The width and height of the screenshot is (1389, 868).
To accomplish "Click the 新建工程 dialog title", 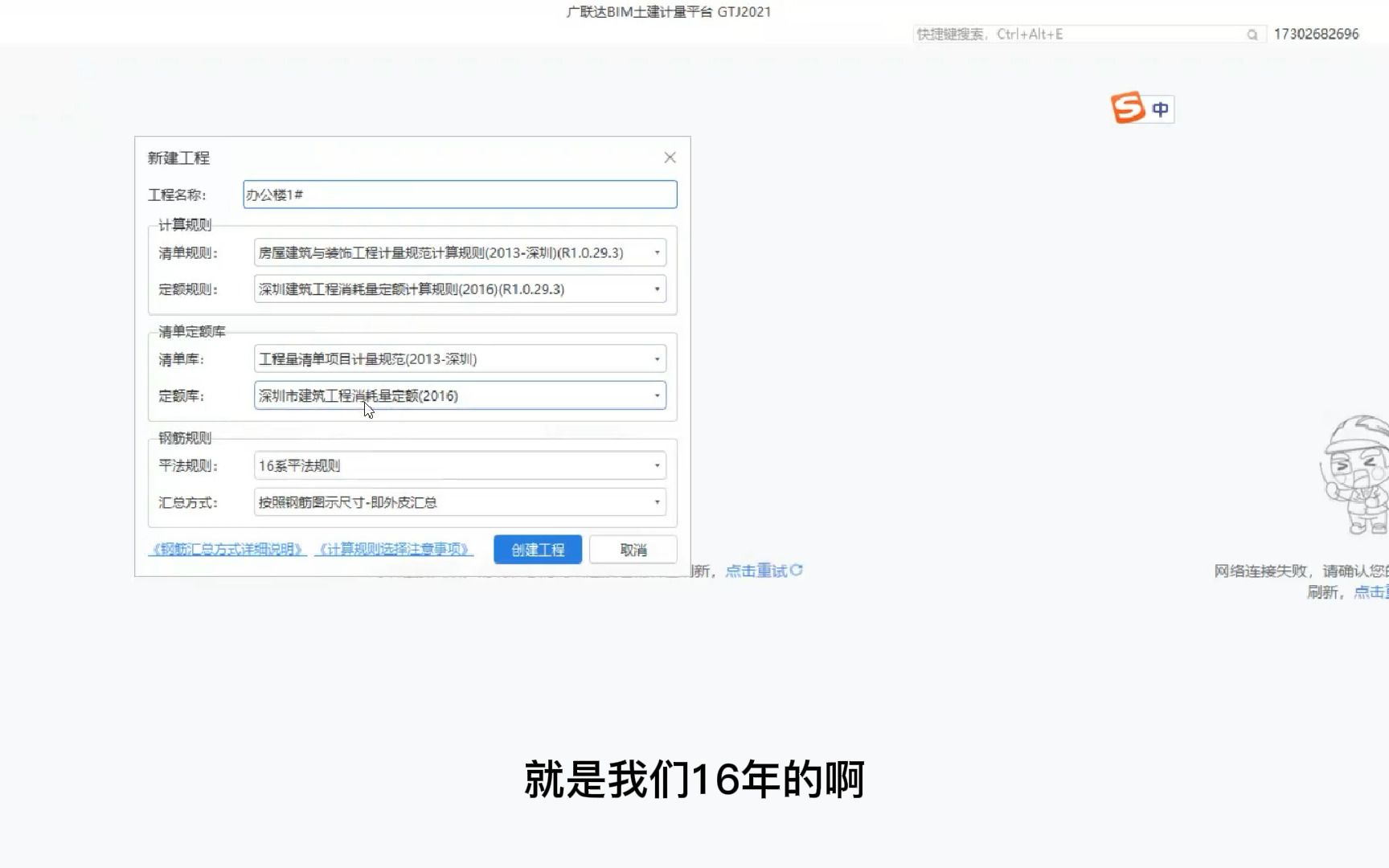I will click(178, 158).
